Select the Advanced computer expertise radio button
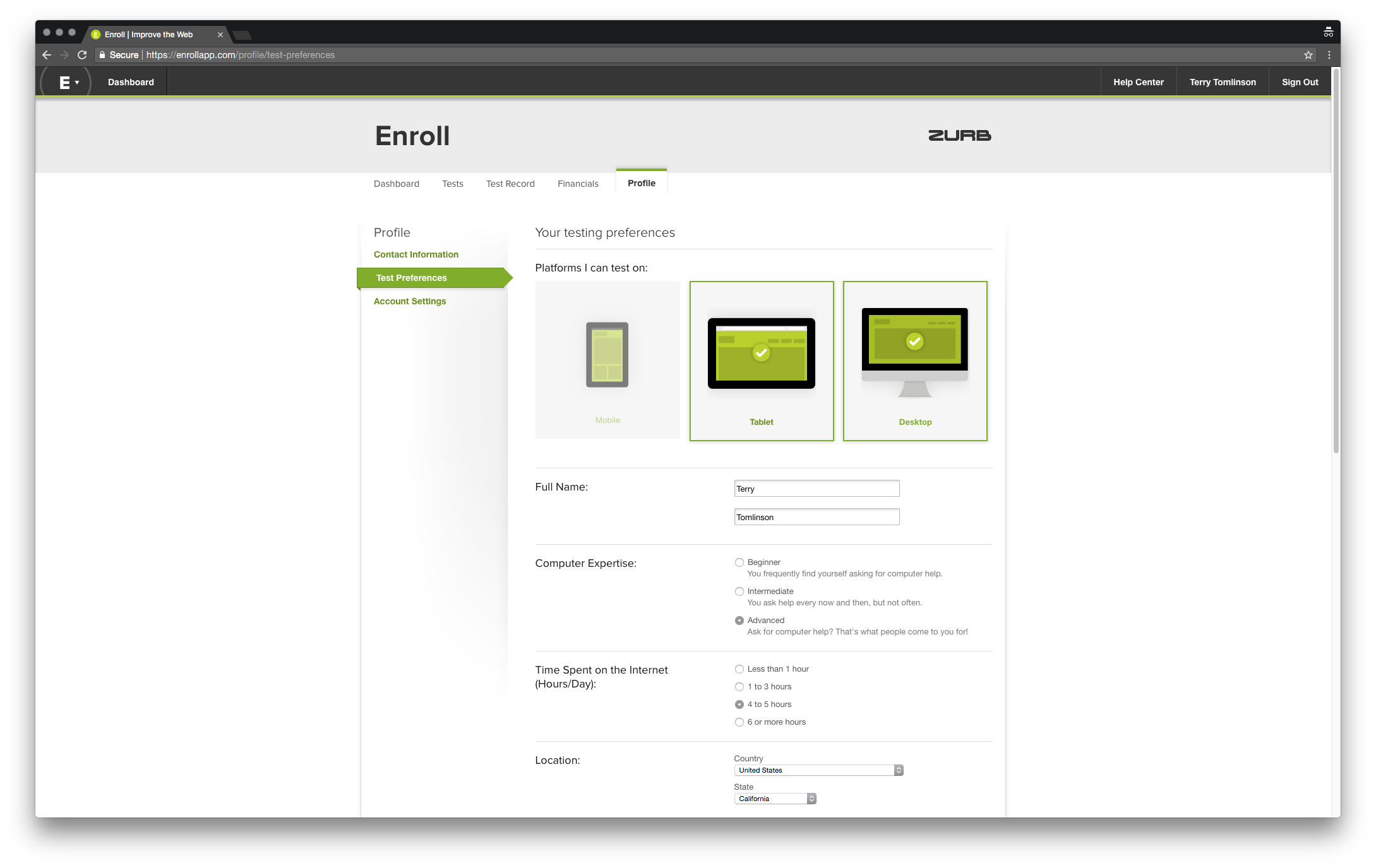This screenshot has width=1376, height=868. pyautogui.click(x=738, y=620)
